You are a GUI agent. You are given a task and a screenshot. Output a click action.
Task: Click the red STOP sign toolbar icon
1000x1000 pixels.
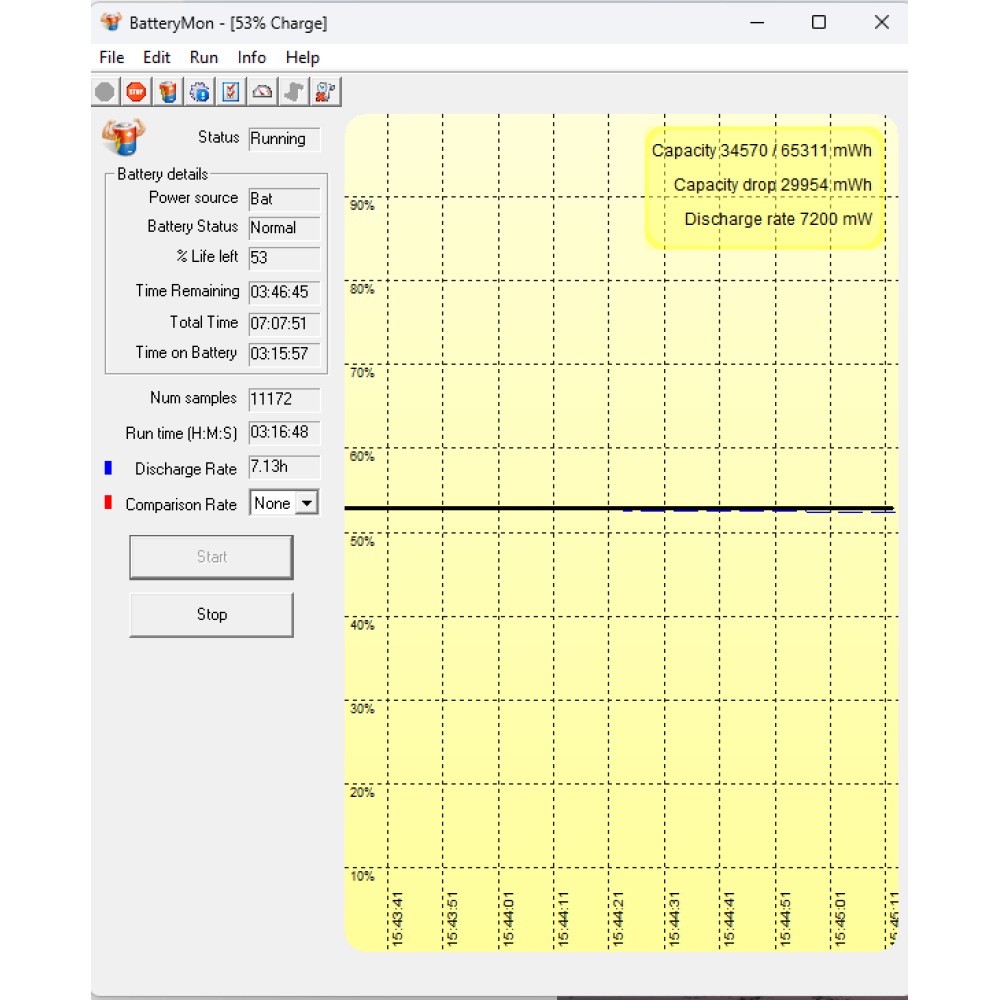pyautogui.click(x=136, y=92)
